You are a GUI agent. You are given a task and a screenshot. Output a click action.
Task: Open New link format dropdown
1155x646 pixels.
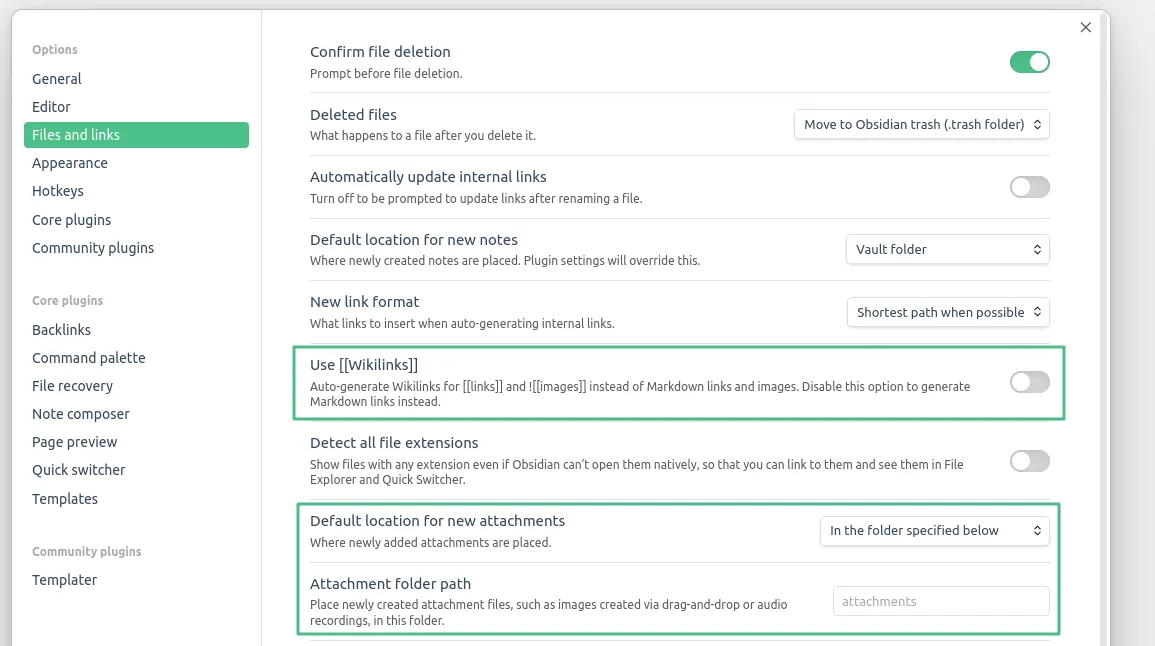tap(947, 312)
